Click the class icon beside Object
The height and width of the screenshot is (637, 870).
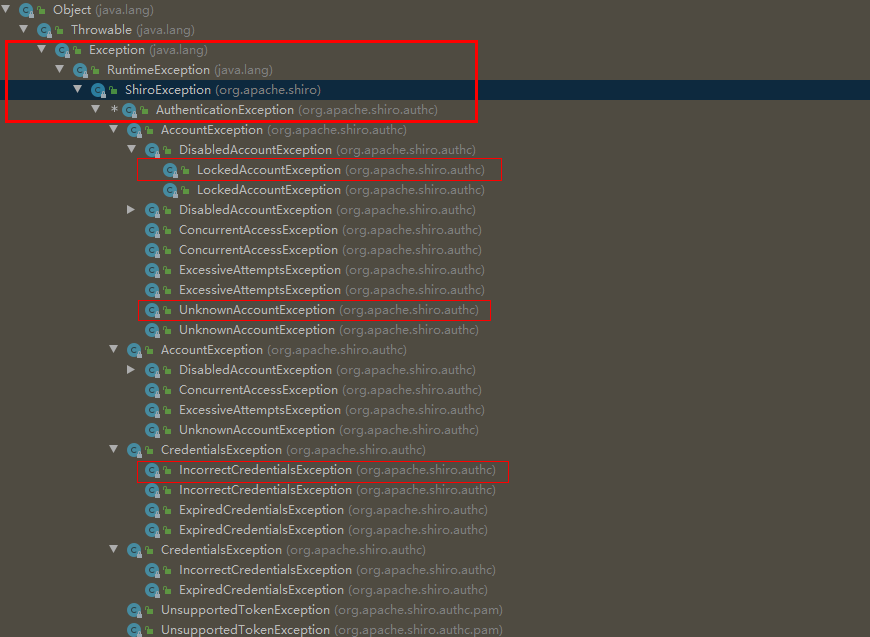[x=26, y=10]
